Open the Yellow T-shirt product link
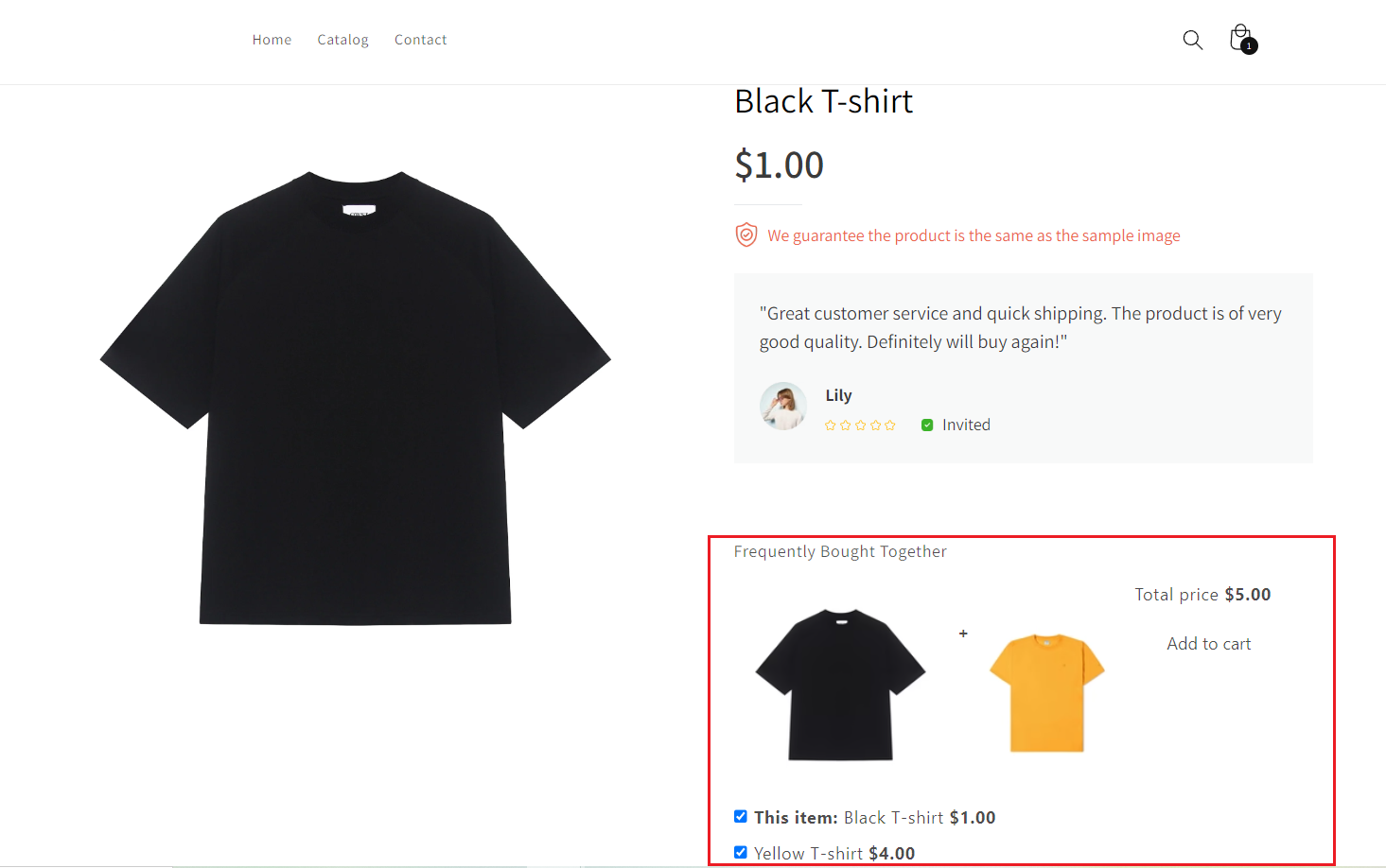The height and width of the screenshot is (868, 1386). [x=809, y=854]
